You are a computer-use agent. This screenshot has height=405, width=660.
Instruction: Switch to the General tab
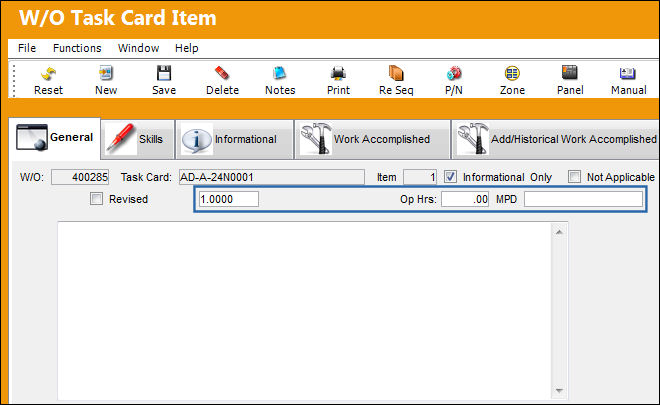click(x=55, y=138)
